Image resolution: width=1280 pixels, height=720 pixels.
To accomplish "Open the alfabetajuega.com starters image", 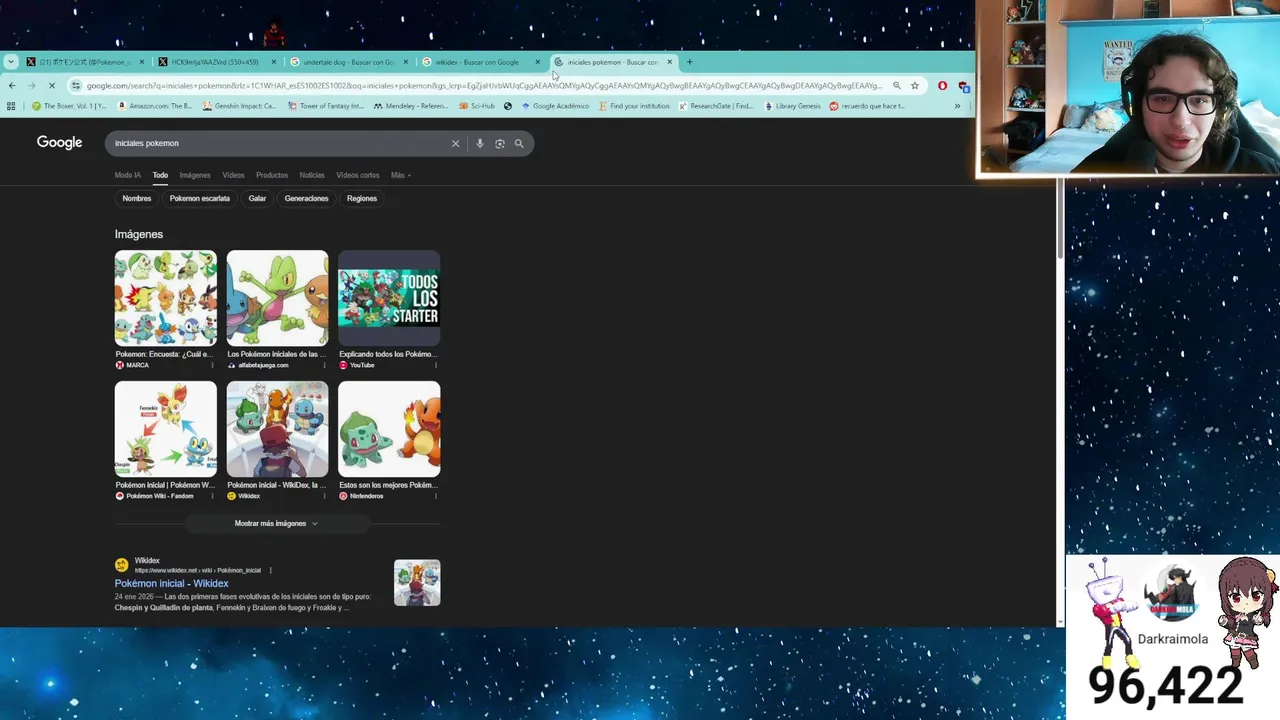I will tap(277, 298).
